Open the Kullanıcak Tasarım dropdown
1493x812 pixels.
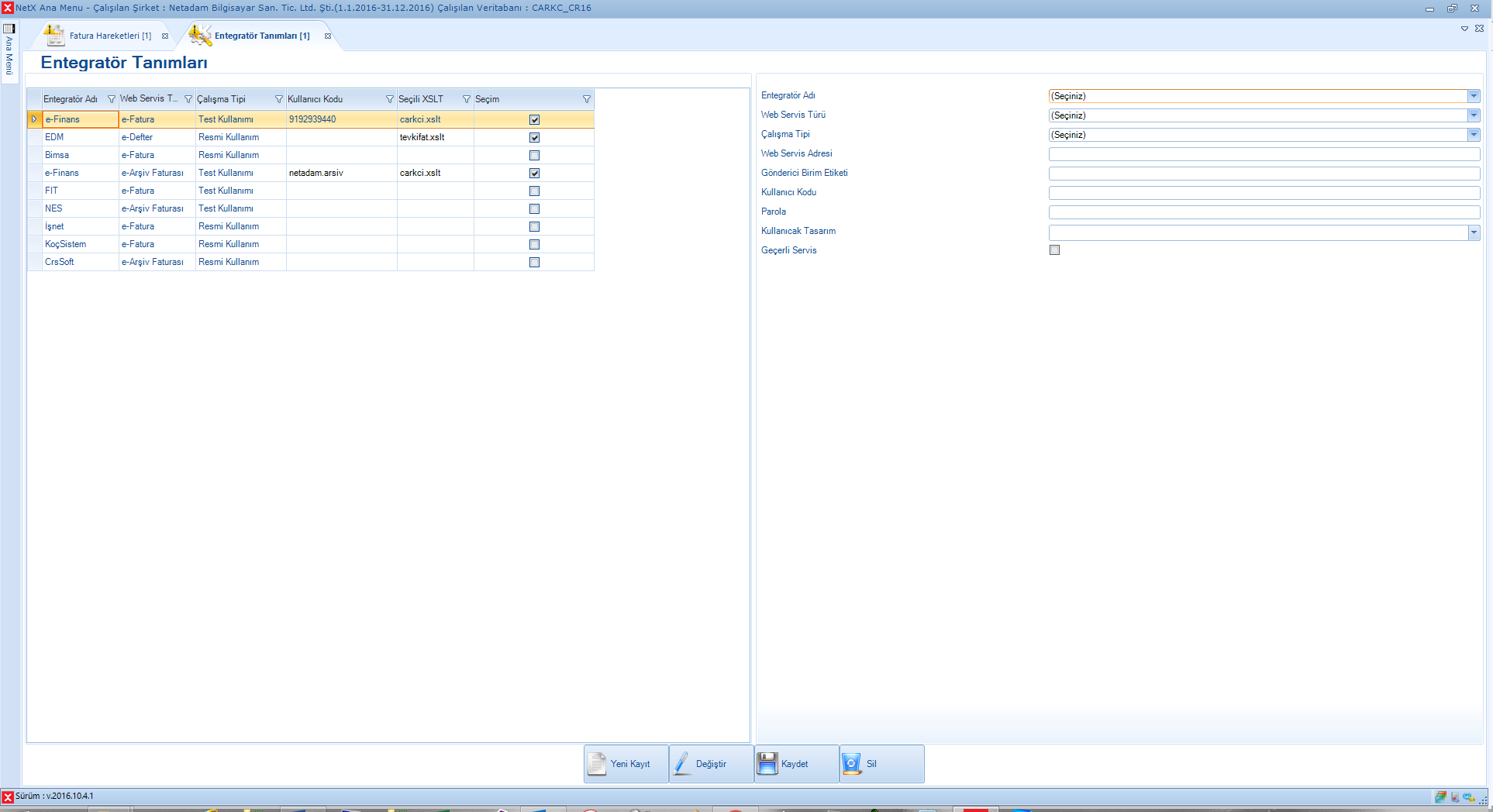(x=1474, y=232)
